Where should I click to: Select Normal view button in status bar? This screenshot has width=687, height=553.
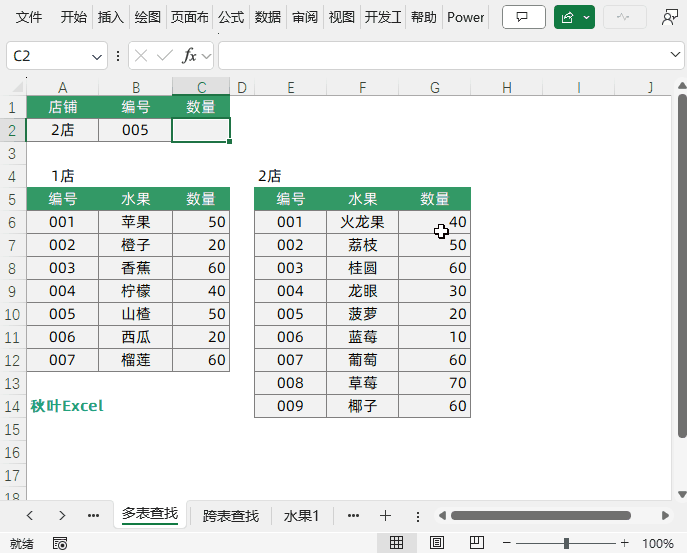(x=396, y=543)
